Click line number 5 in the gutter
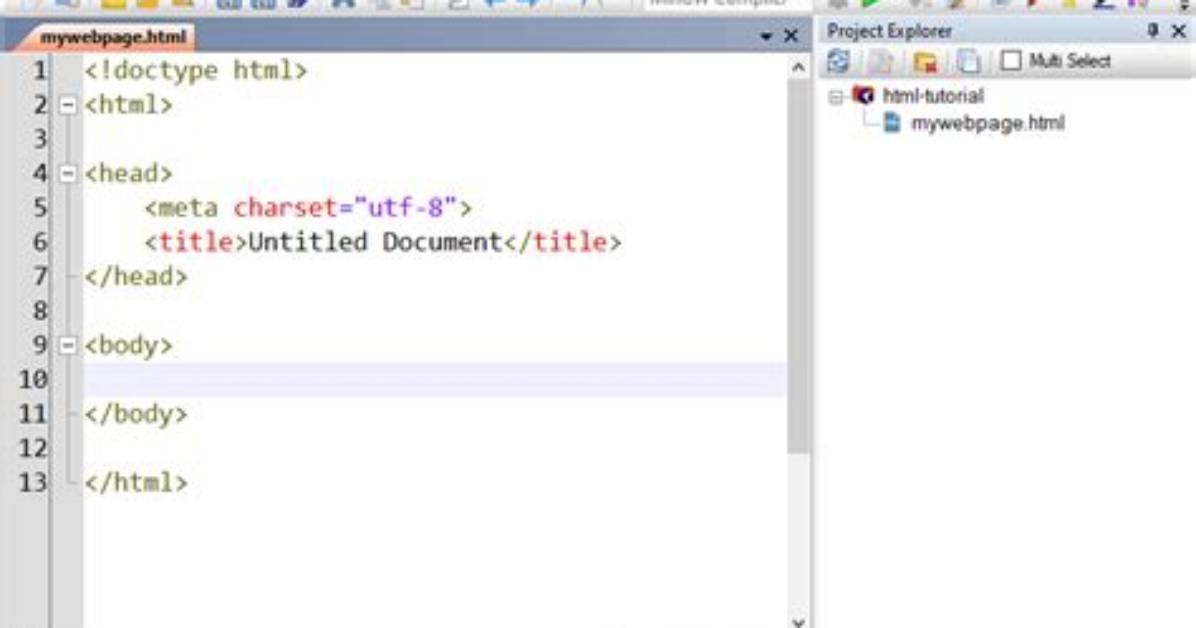The image size is (1196, 628). (x=40, y=208)
